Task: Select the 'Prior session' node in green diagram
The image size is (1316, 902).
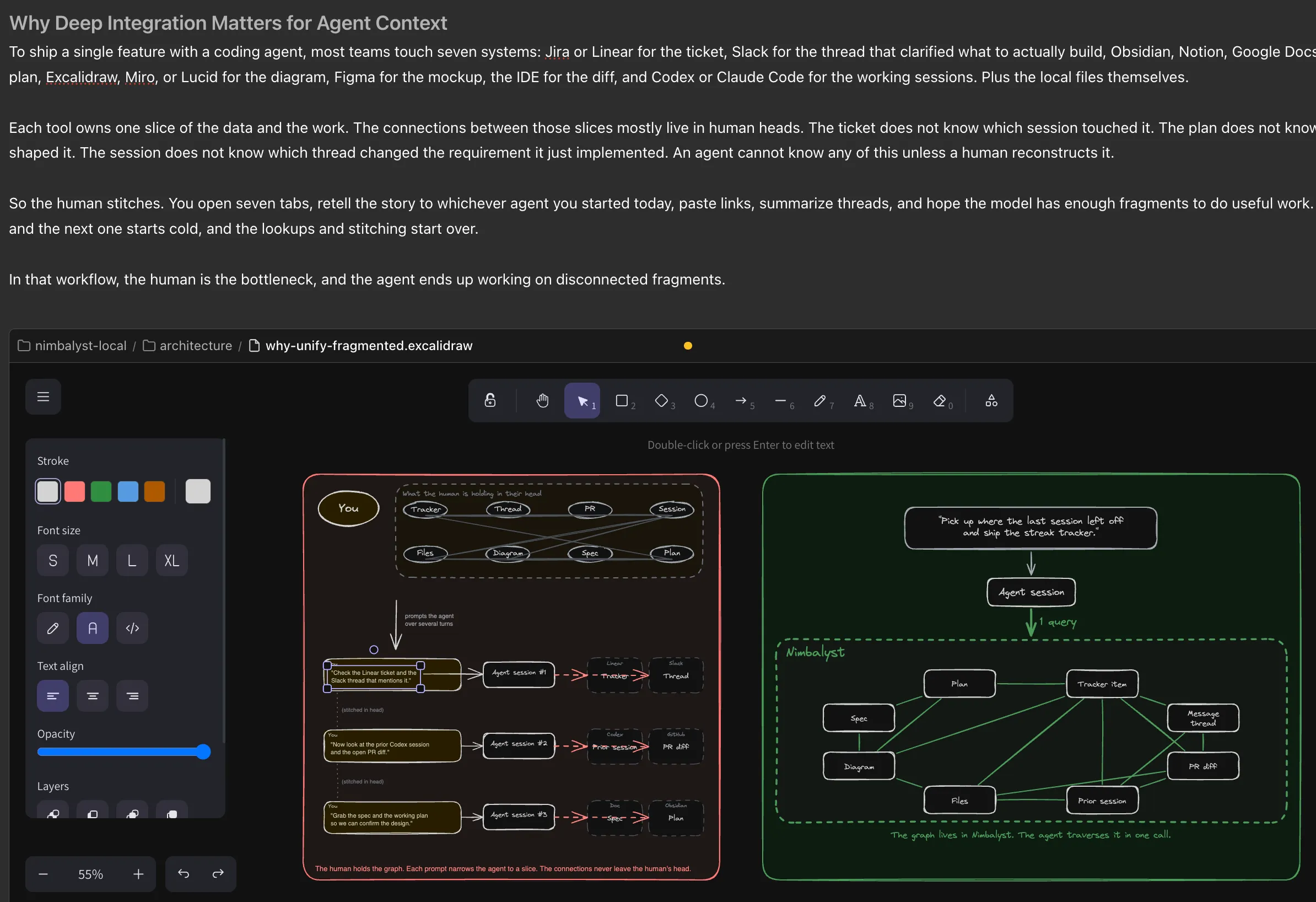Action: [1102, 800]
